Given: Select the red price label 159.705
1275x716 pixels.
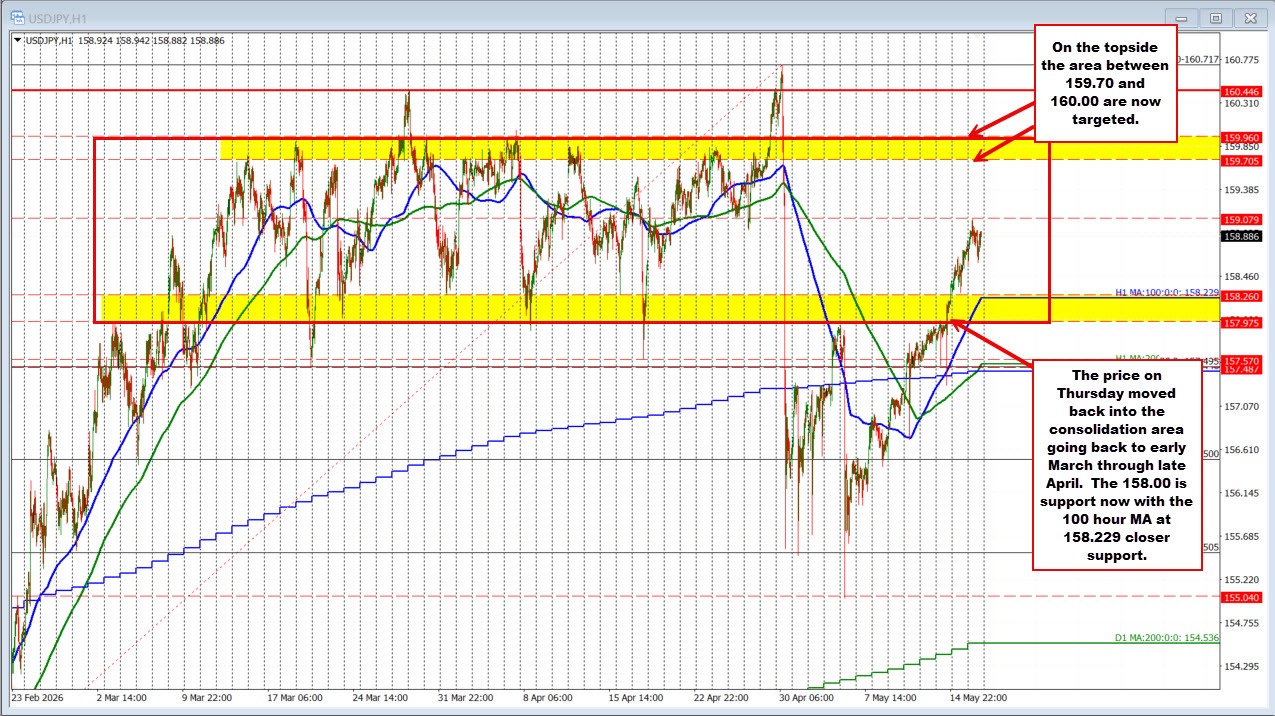Looking at the screenshot, I should pyautogui.click(x=1240, y=160).
